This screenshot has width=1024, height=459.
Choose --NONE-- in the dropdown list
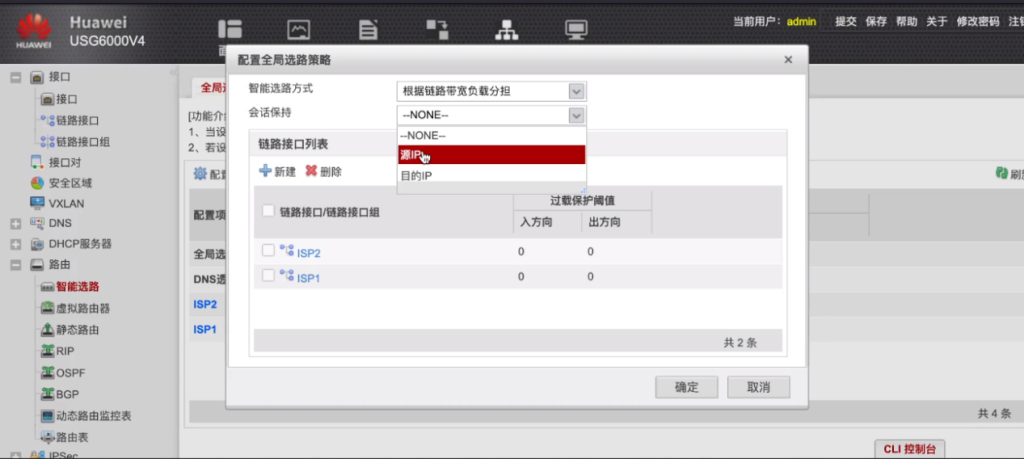491,135
